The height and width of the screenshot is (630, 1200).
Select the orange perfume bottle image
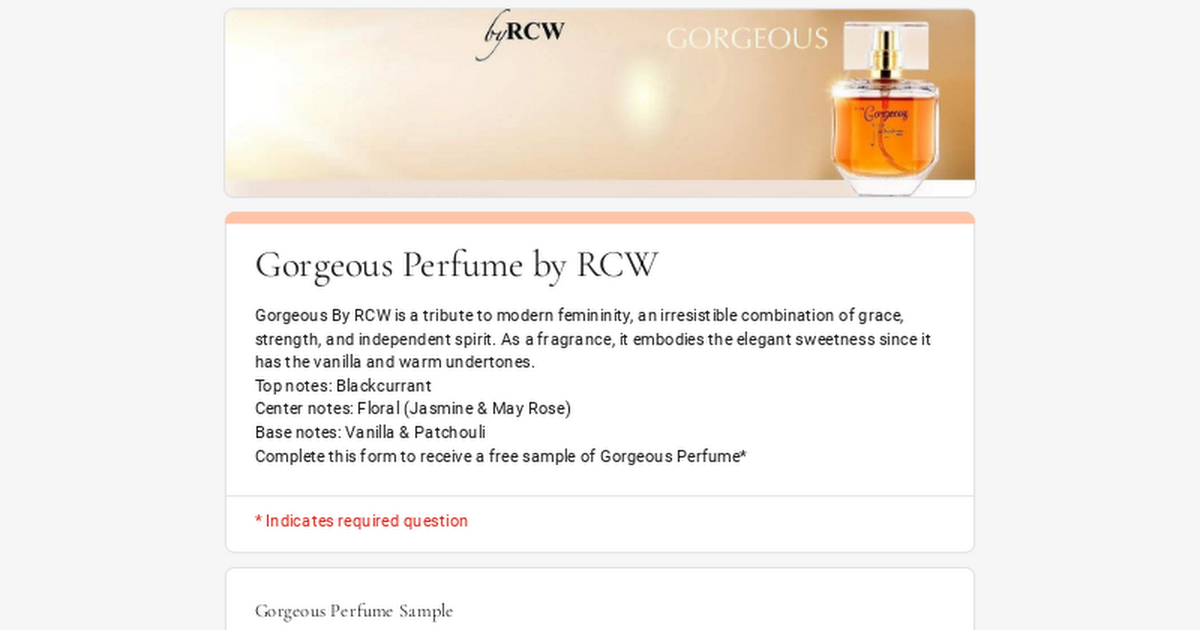point(885,107)
